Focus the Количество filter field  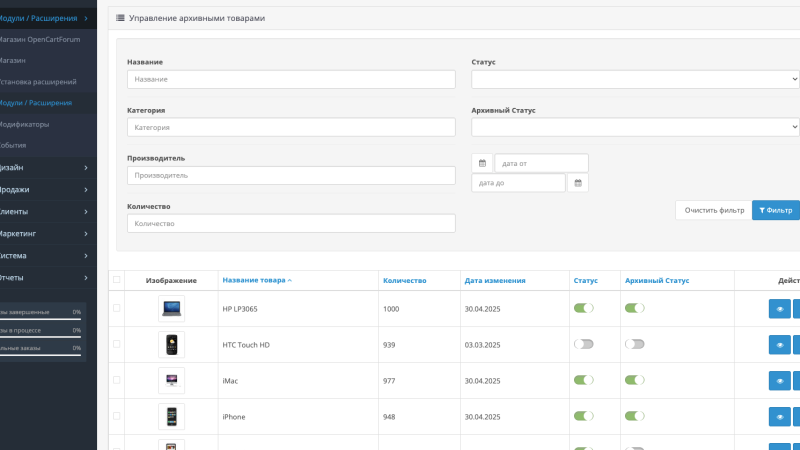[291, 223]
